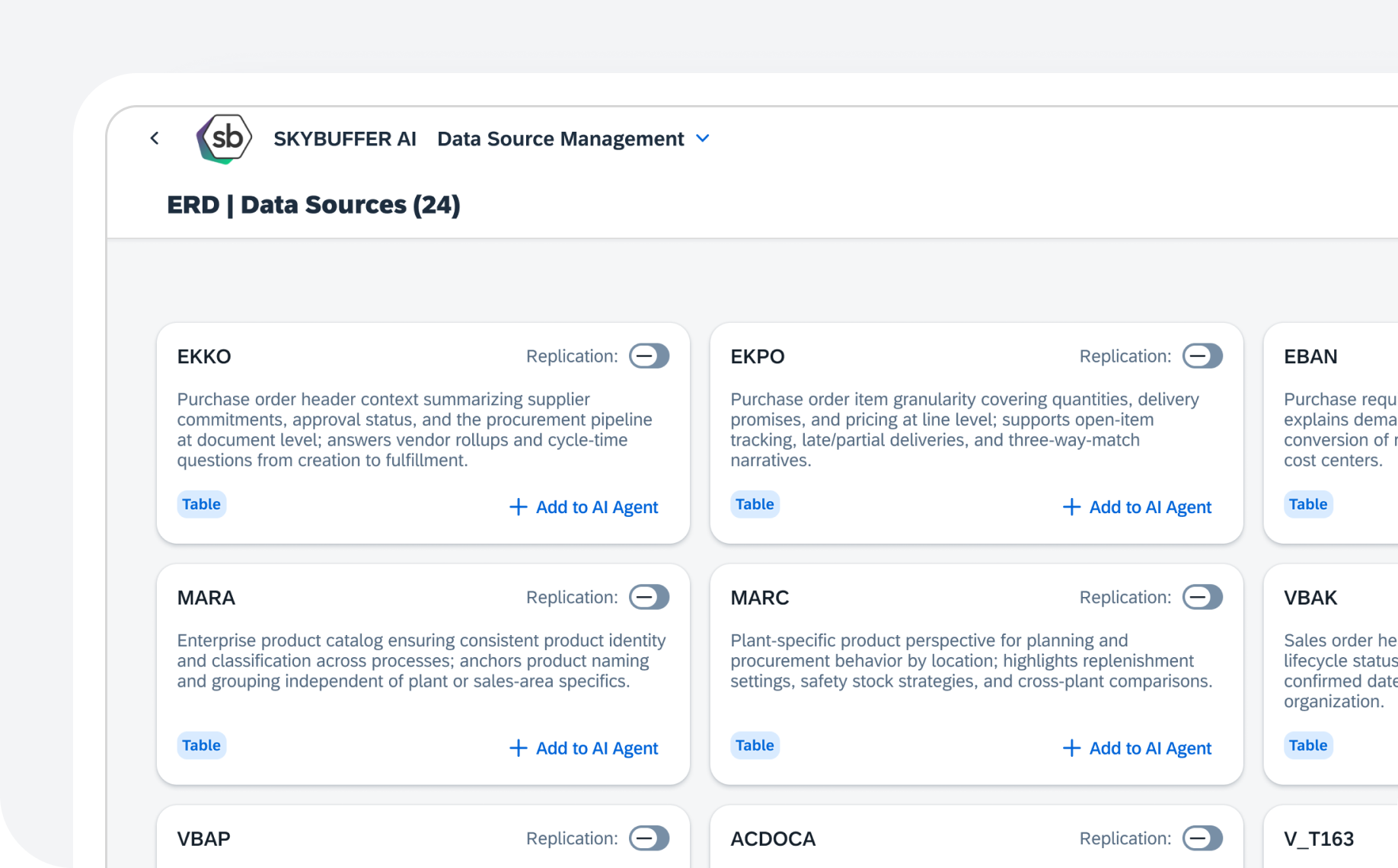Viewport: 1398px width, 868px height.
Task: Switch on Replication for MARC
Action: 1202,598
